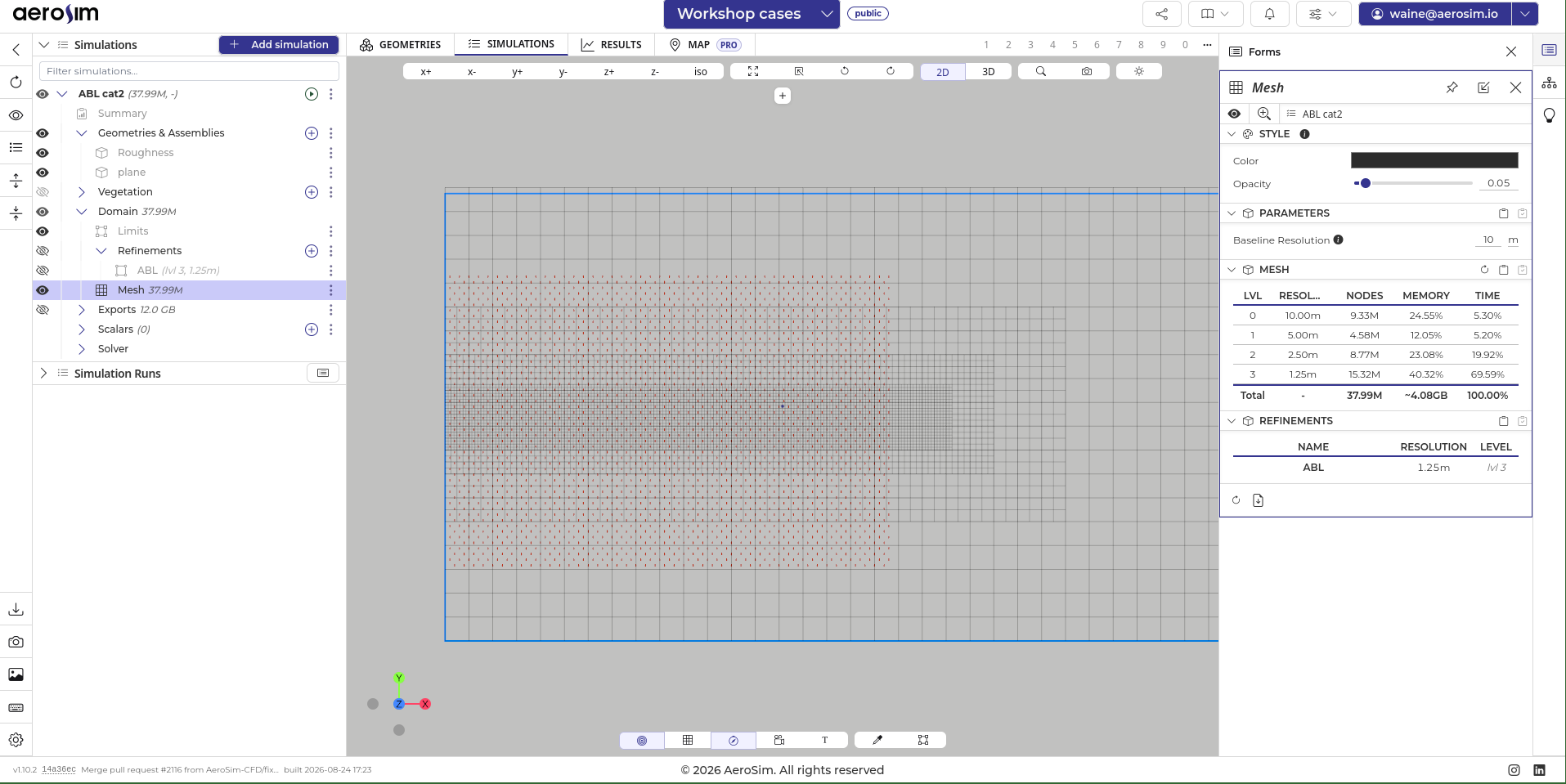Click the waine@aerosim.io account button
The width and height of the screenshot is (1566, 784).
pos(1435,14)
